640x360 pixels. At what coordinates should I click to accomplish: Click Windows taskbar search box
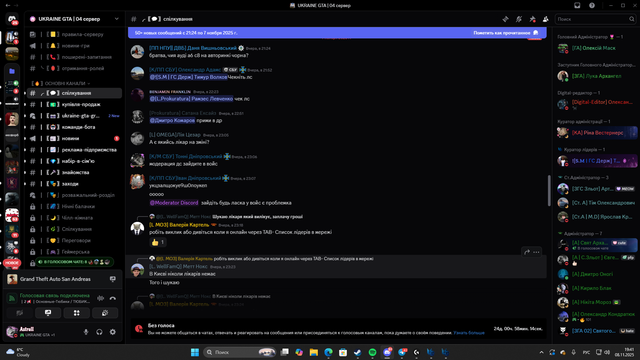pyautogui.click(x=240, y=352)
